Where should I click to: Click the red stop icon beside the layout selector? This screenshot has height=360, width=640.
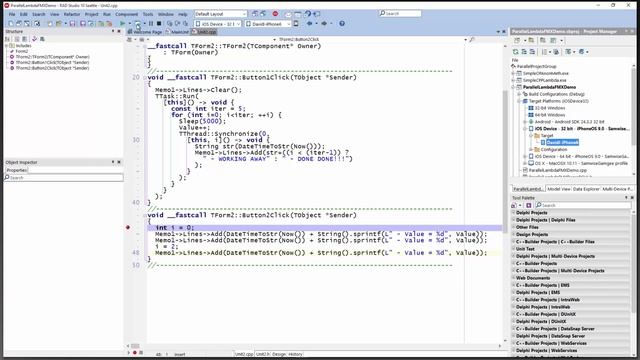[275, 14]
